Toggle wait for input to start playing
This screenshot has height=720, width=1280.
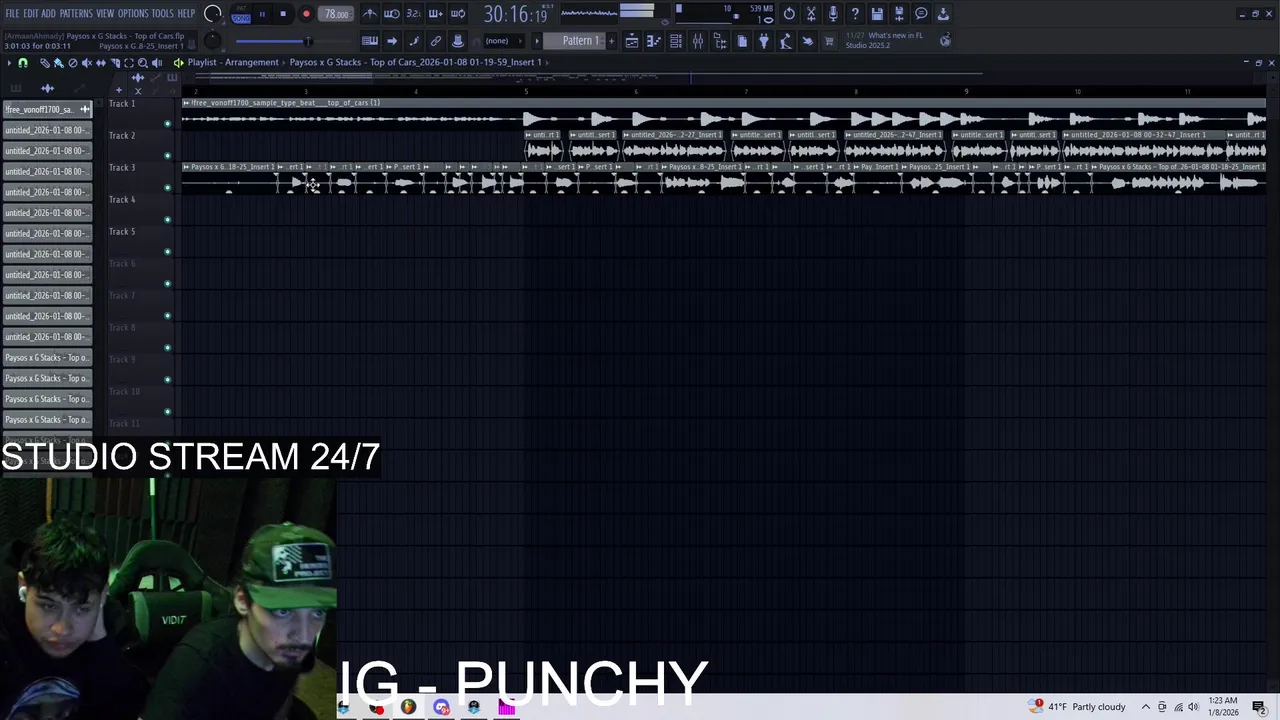point(391,14)
